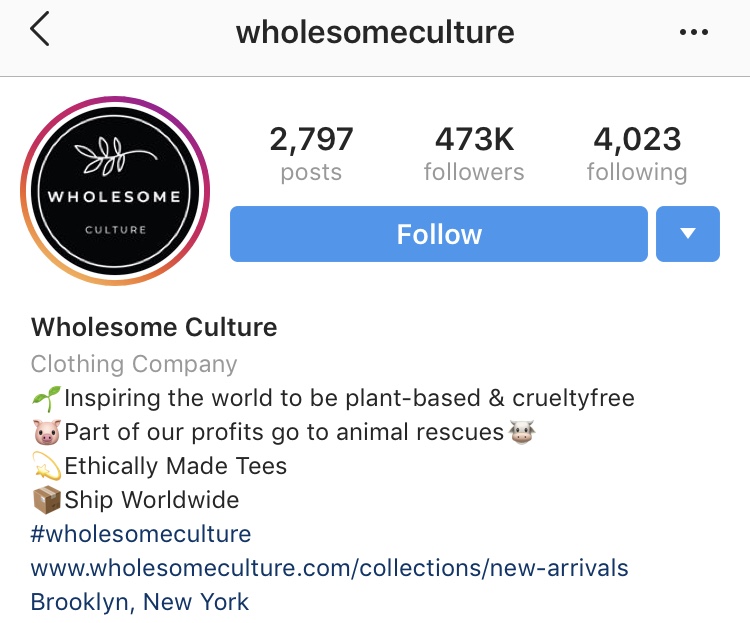Tap the seedling emoji in the bio
Image resolution: width=750 pixels, height=623 pixels.
(x=46, y=399)
